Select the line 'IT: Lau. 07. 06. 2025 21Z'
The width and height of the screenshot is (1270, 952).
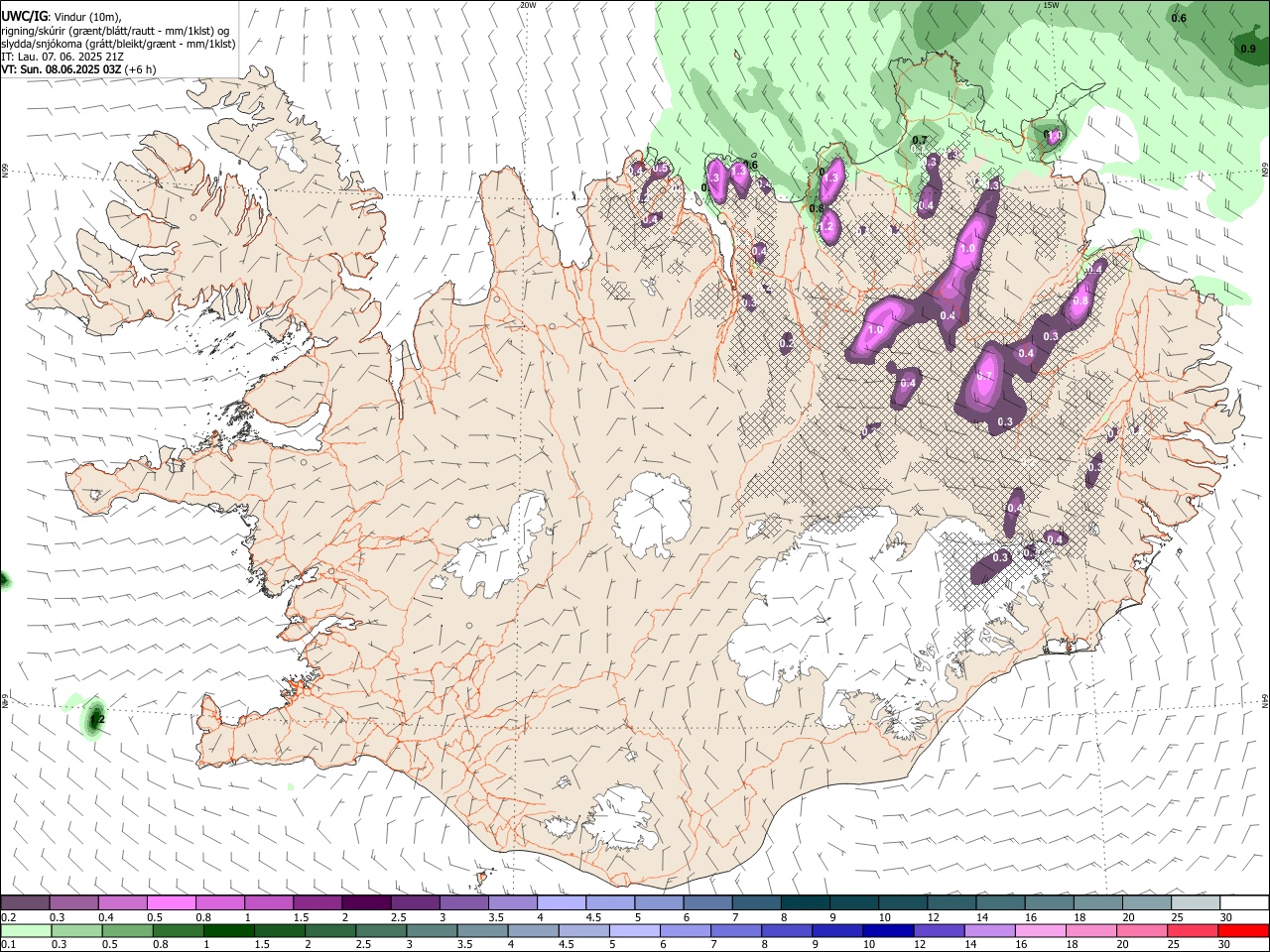pyautogui.click(x=63, y=57)
